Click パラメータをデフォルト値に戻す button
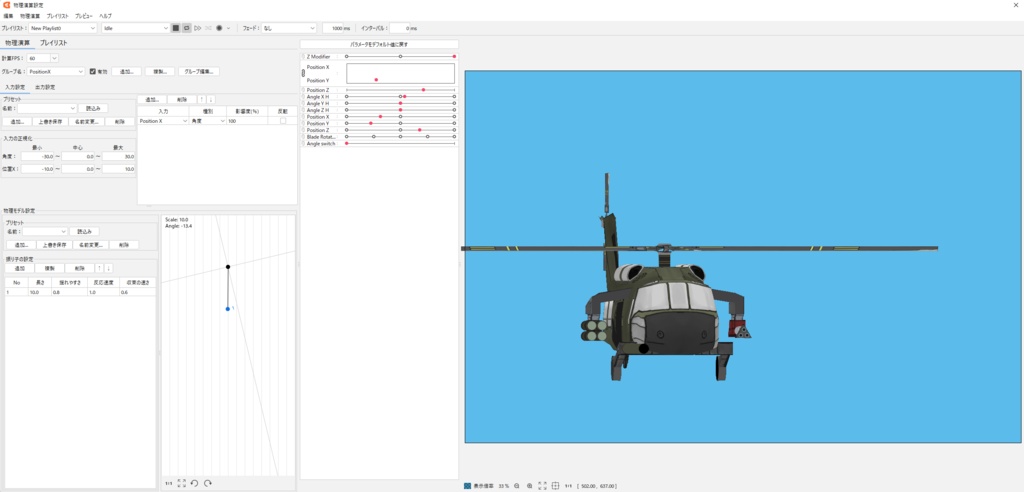Viewport: 1024px width, 492px height. click(x=379, y=45)
